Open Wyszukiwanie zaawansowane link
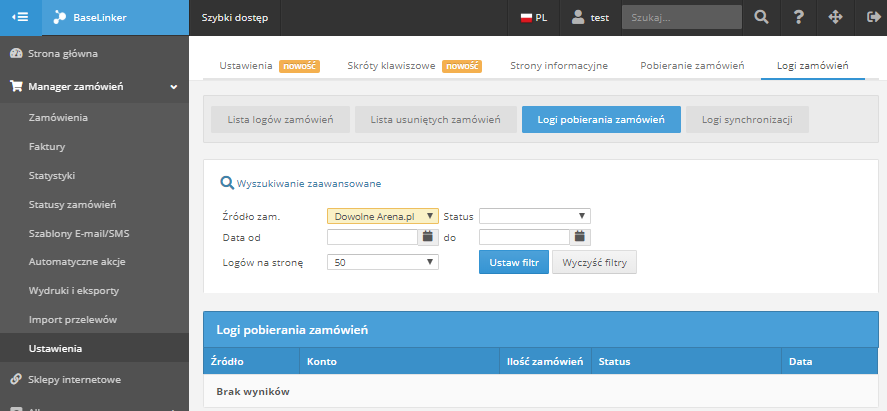This screenshot has height=411, width=887. coord(308,183)
